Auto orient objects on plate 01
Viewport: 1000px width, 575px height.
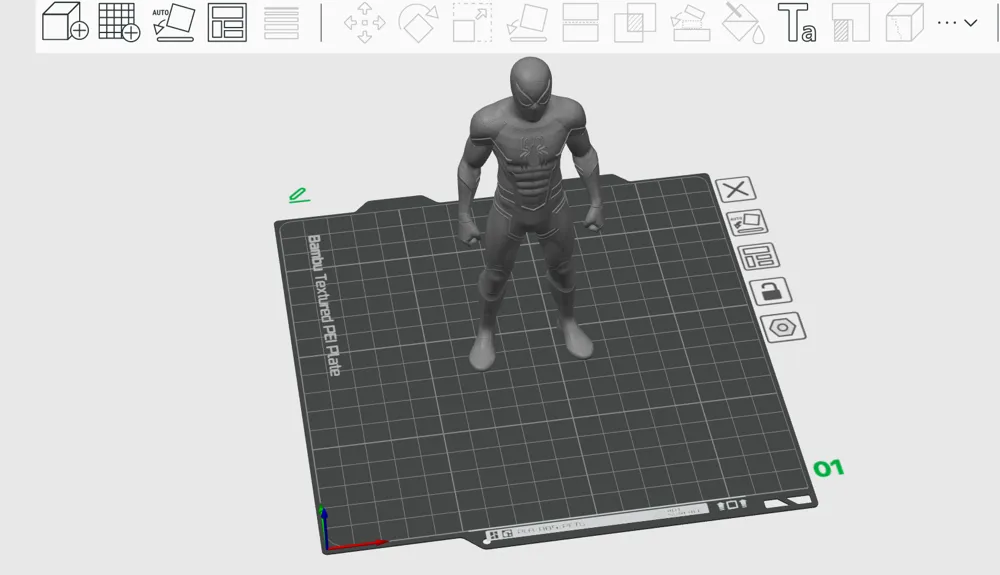coord(747,222)
